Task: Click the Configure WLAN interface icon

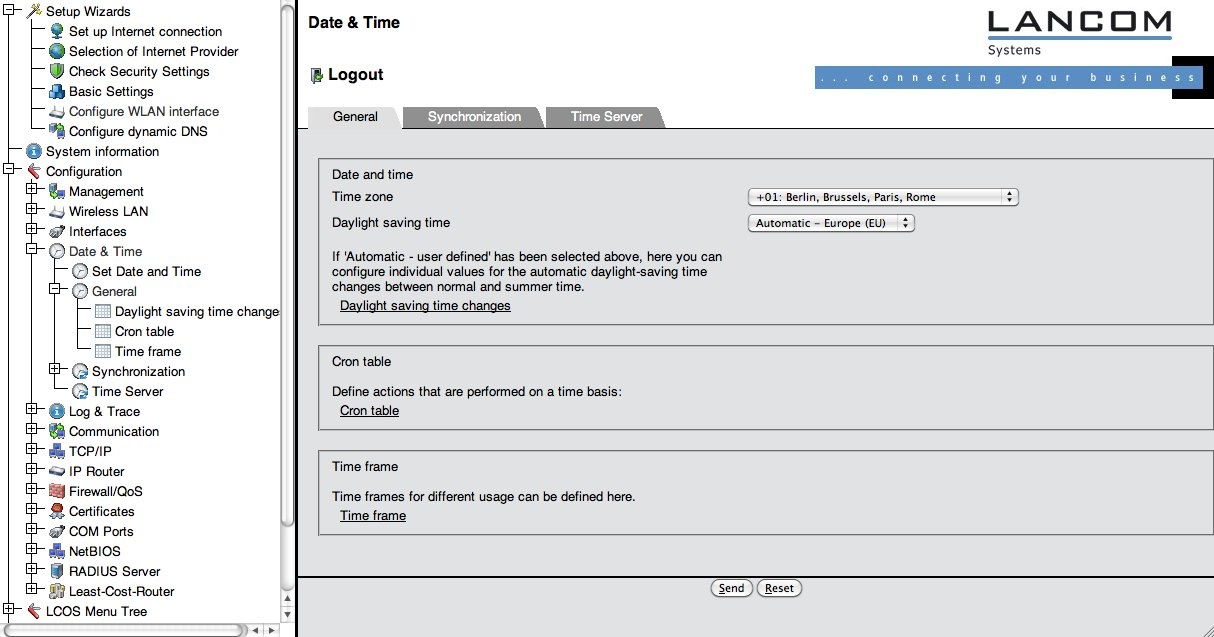Action: click(x=57, y=111)
